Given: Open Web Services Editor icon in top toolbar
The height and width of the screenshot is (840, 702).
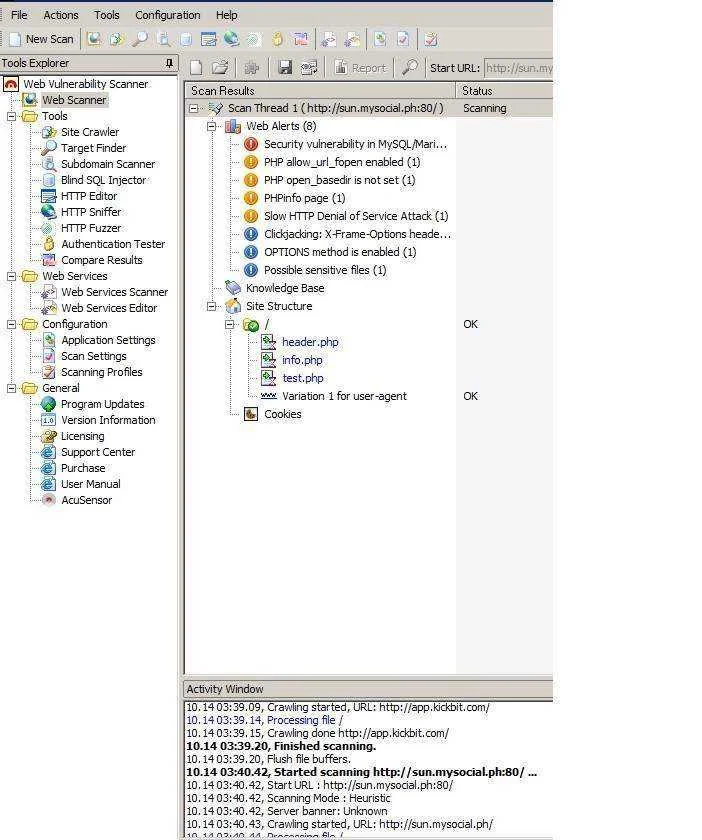Looking at the screenshot, I should [352, 39].
